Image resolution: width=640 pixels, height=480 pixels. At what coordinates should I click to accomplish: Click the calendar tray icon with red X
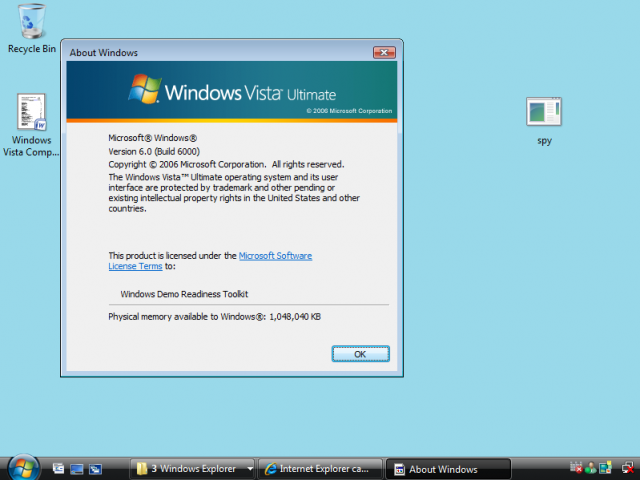click(576, 468)
